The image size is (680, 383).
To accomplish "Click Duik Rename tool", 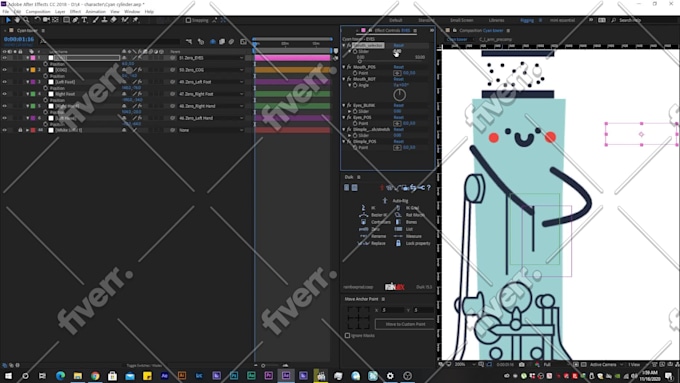I will 363,236.
